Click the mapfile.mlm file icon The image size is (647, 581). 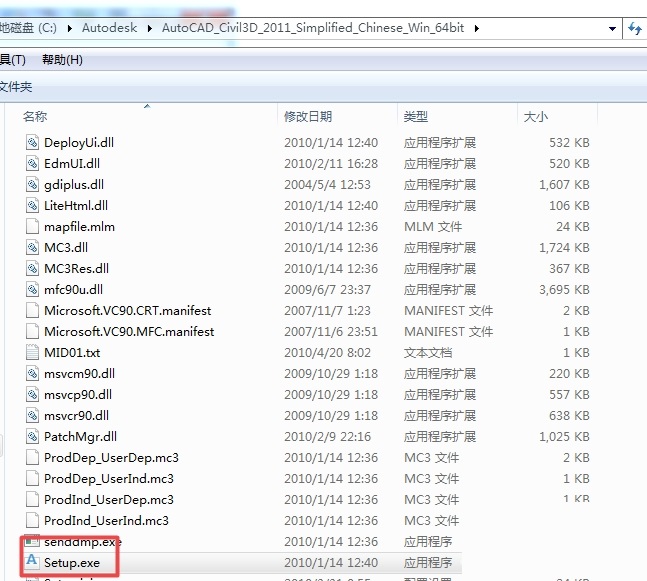pyautogui.click(x=32, y=227)
